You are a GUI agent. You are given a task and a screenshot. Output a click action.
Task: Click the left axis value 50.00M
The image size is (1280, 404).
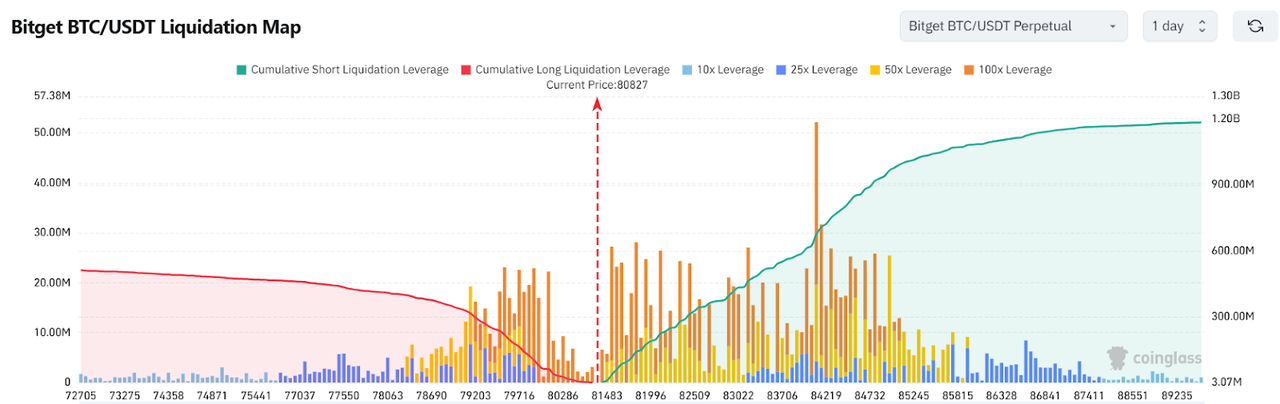pos(51,133)
